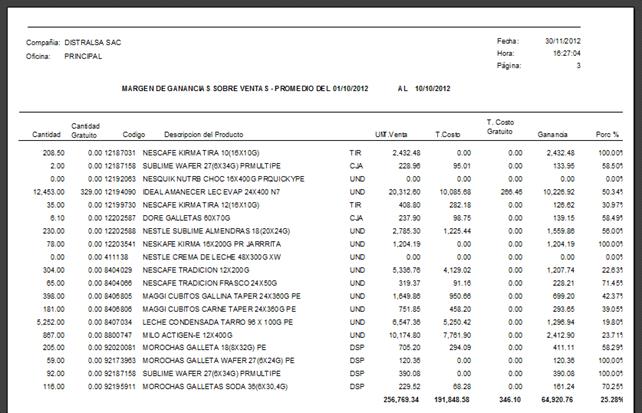Viewport: 642px width, 413px height.
Task: Select MOROCHAS GALLETA WAFER 27(6X24G) PE
Action: (x=219, y=361)
